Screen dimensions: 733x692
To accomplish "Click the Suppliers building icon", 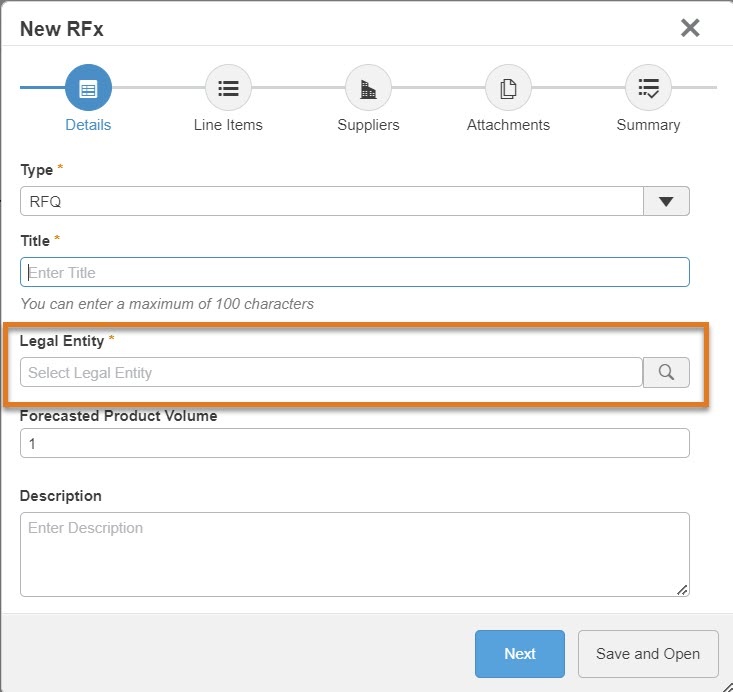I will click(368, 88).
